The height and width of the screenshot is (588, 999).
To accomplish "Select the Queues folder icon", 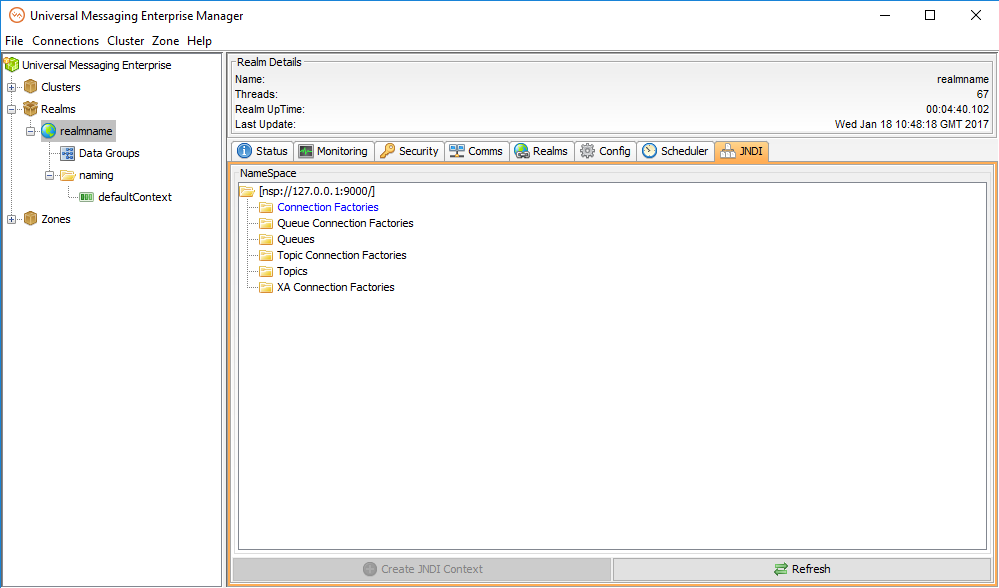I will click(266, 239).
